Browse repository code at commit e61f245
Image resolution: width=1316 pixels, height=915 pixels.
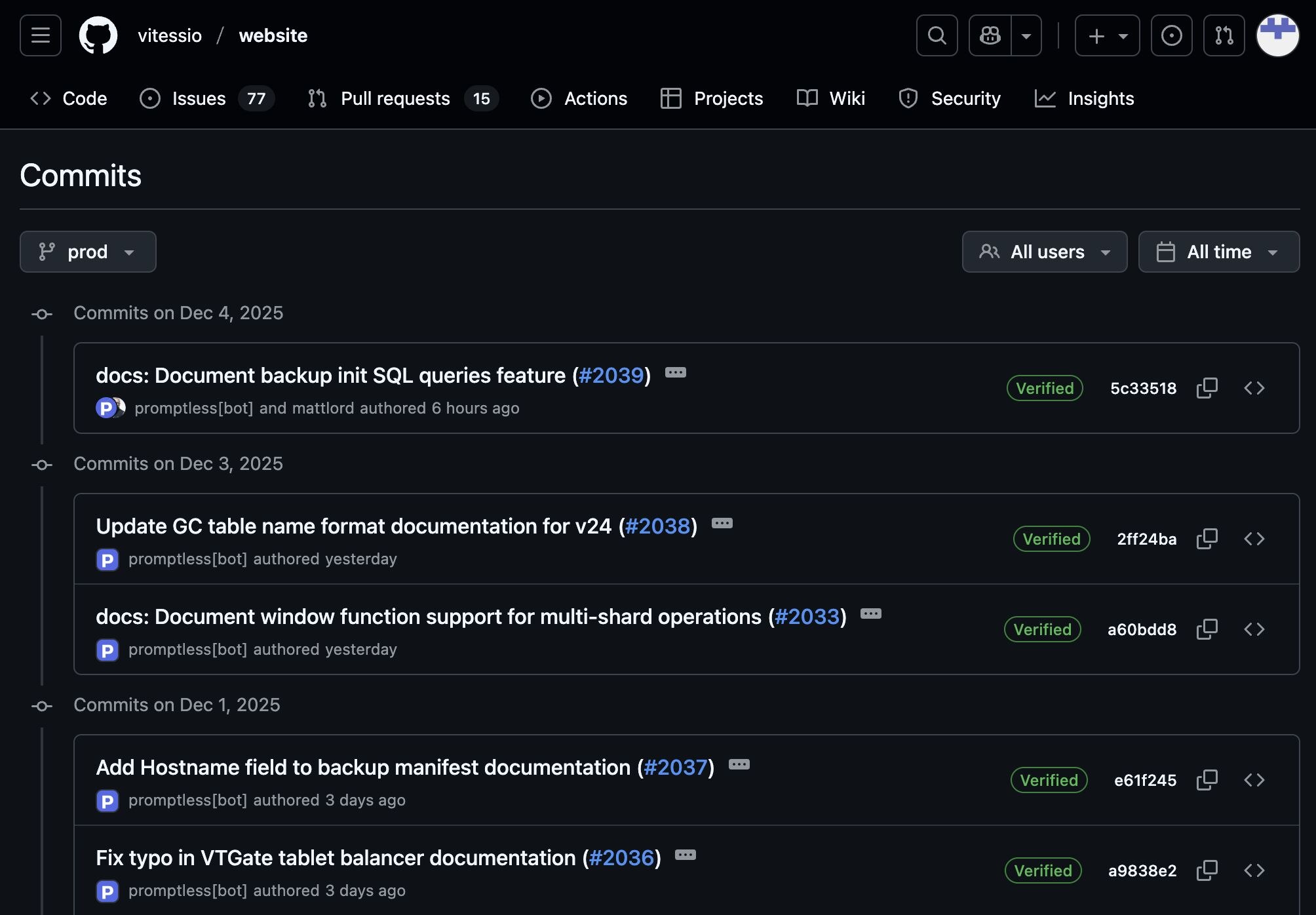(x=1256, y=780)
